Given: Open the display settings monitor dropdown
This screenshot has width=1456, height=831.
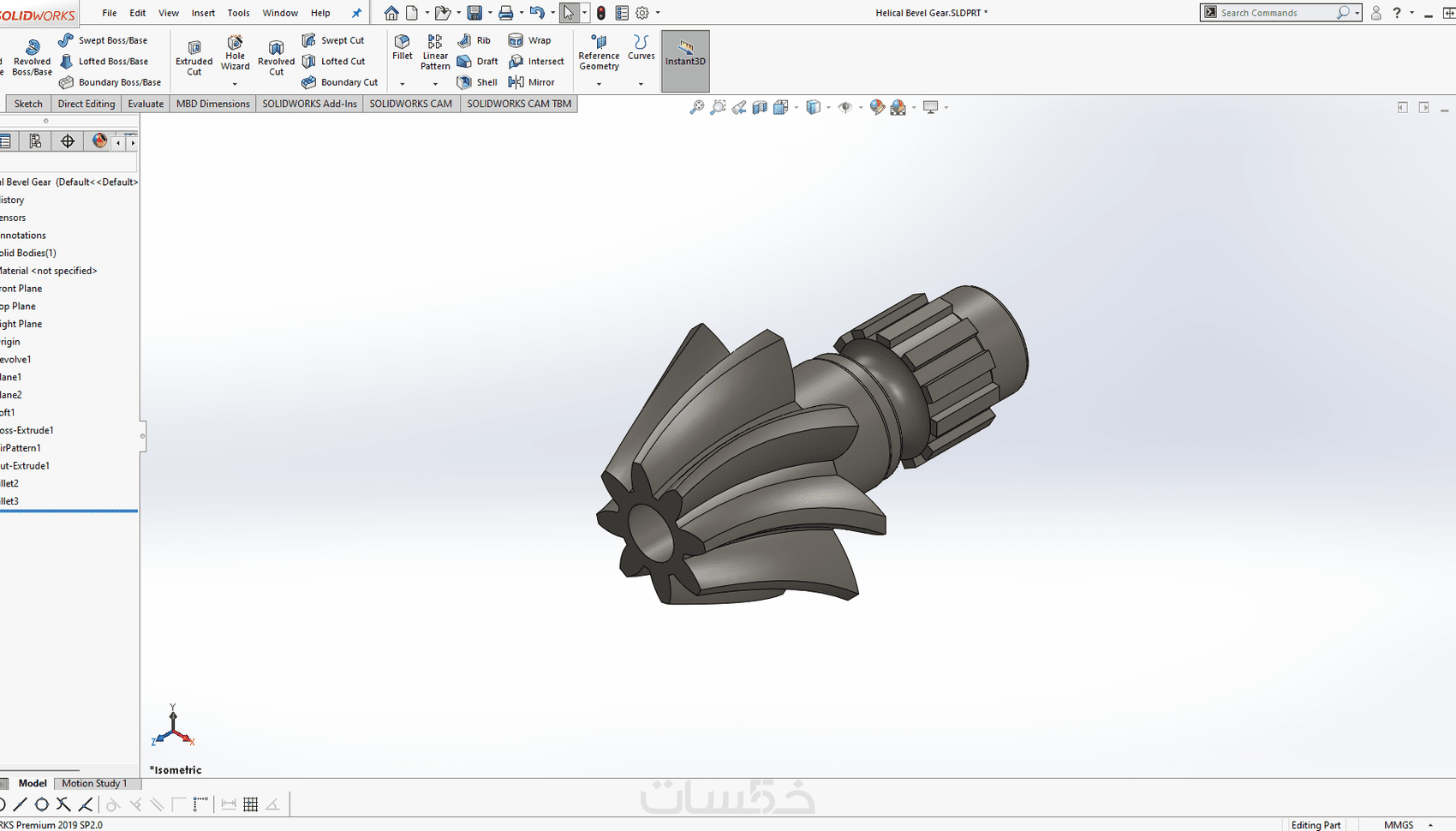Looking at the screenshot, I should (x=946, y=108).
